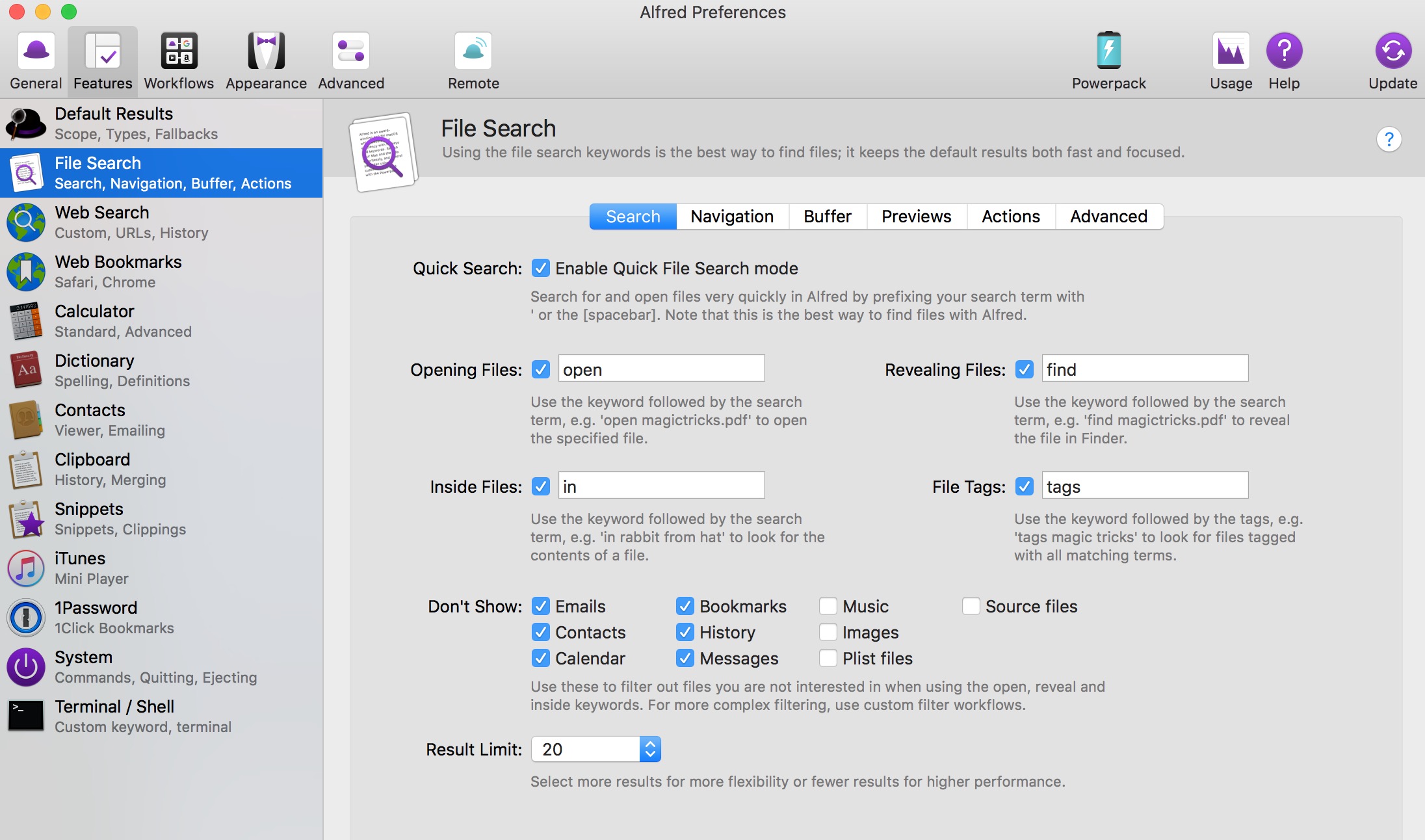Image resolution: width=1425 pixels, height=840 pixels.
Task: Toggle the Inside Files keyword checkbox
Action: click(540, 486)
